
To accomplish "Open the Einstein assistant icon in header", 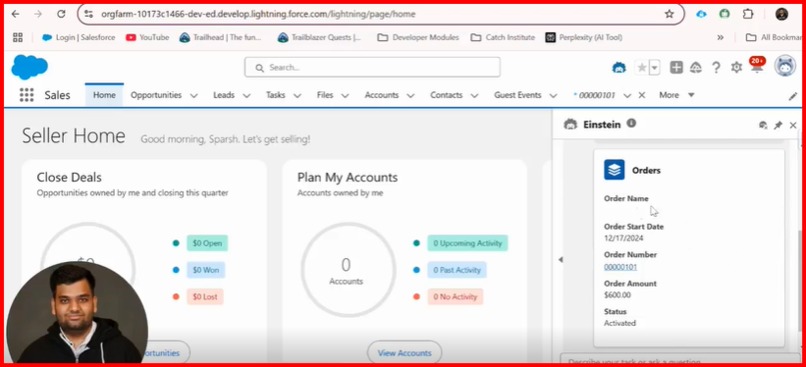I will (x=619, y=67).
